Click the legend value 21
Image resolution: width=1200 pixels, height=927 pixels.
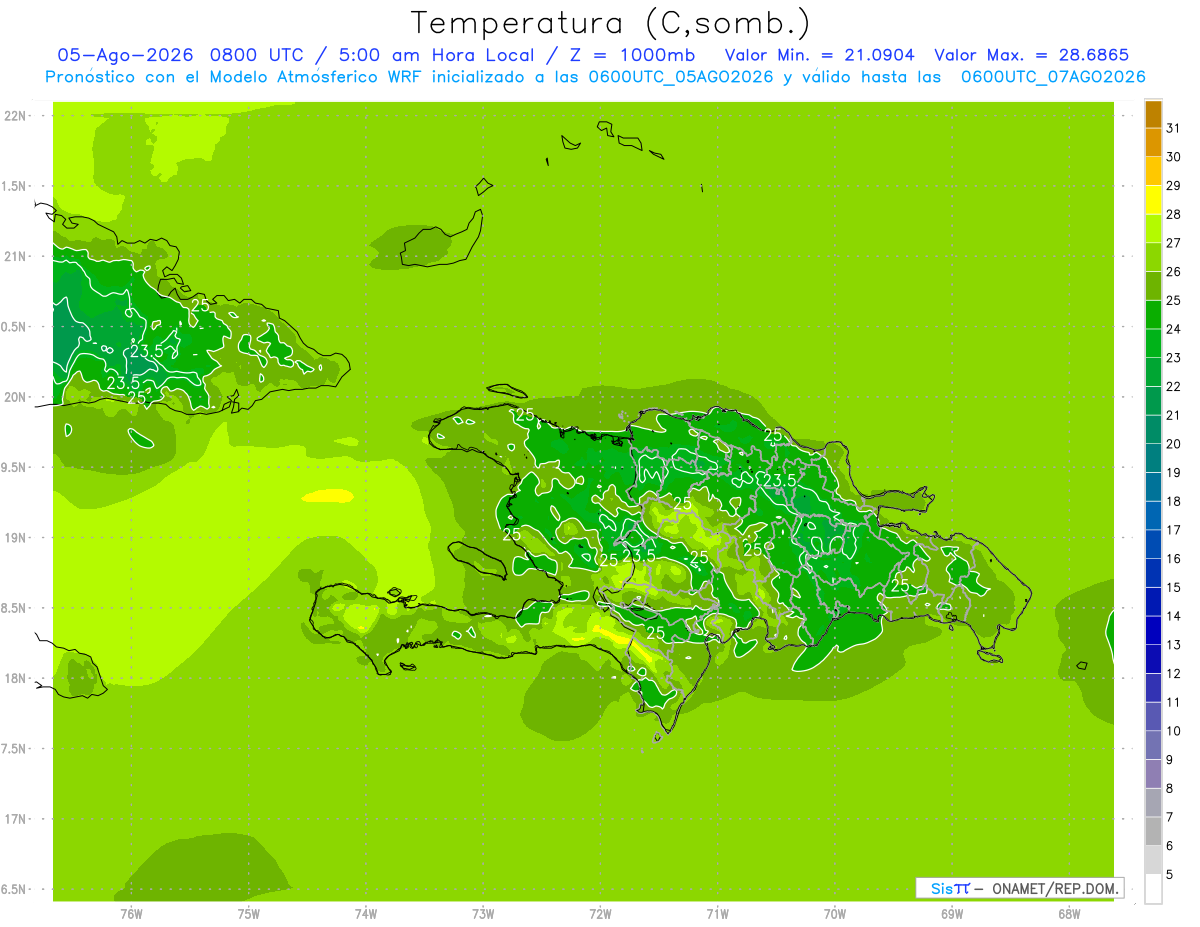click(x=1174, y=415)
